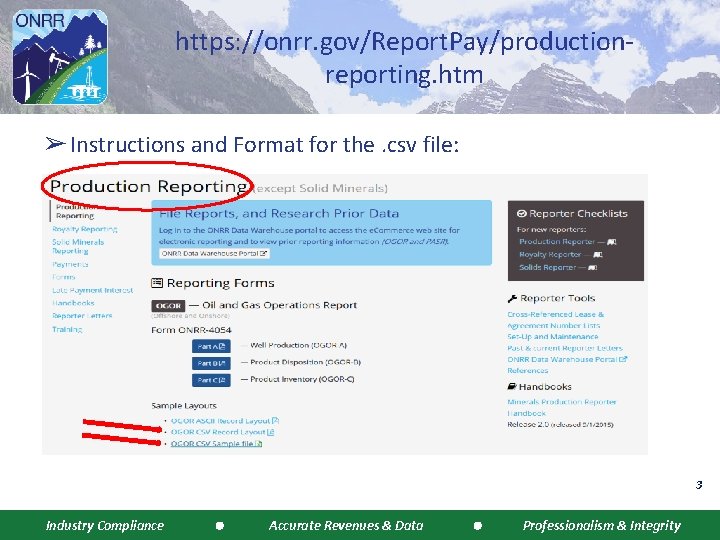Click 'Professionalism & Integrity' in the footer
Screen dimensions: 720x540
[602, 526]
